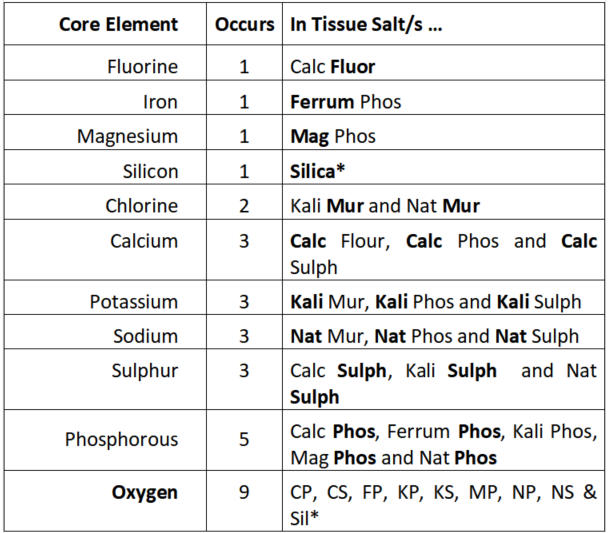
Task: Click the Mag Phos entry
Action: (333, 136)
